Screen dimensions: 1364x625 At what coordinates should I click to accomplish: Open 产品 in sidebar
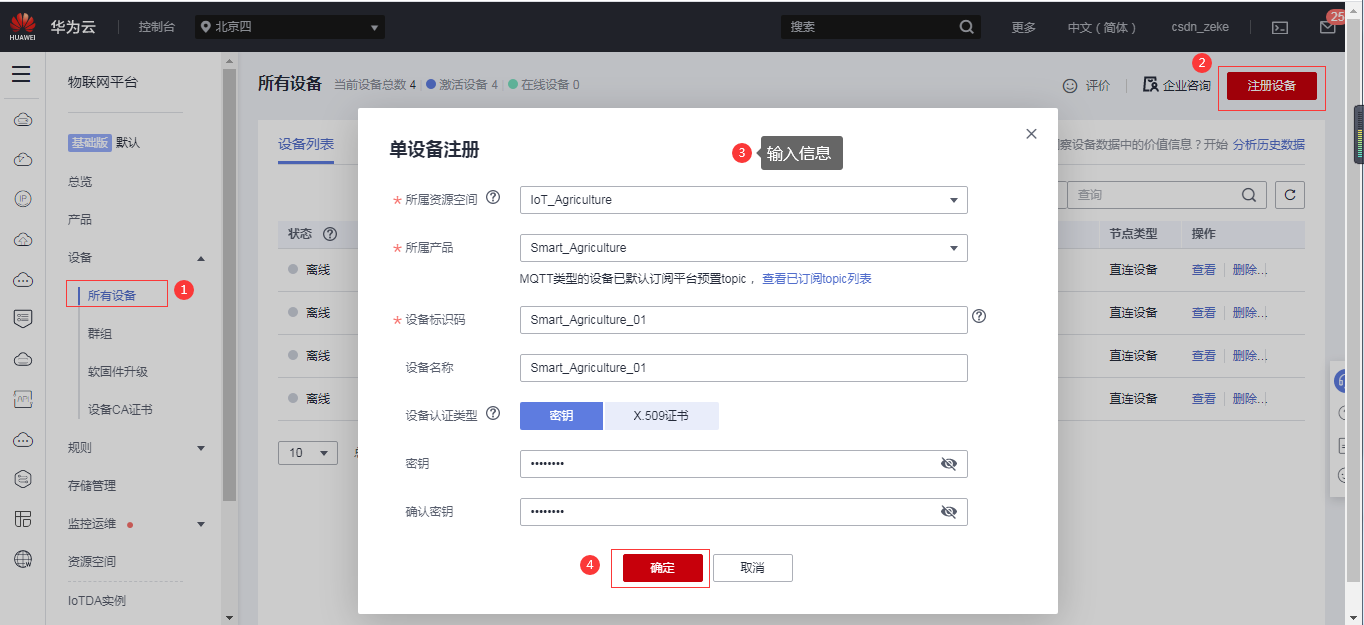(x=80, y=219)
